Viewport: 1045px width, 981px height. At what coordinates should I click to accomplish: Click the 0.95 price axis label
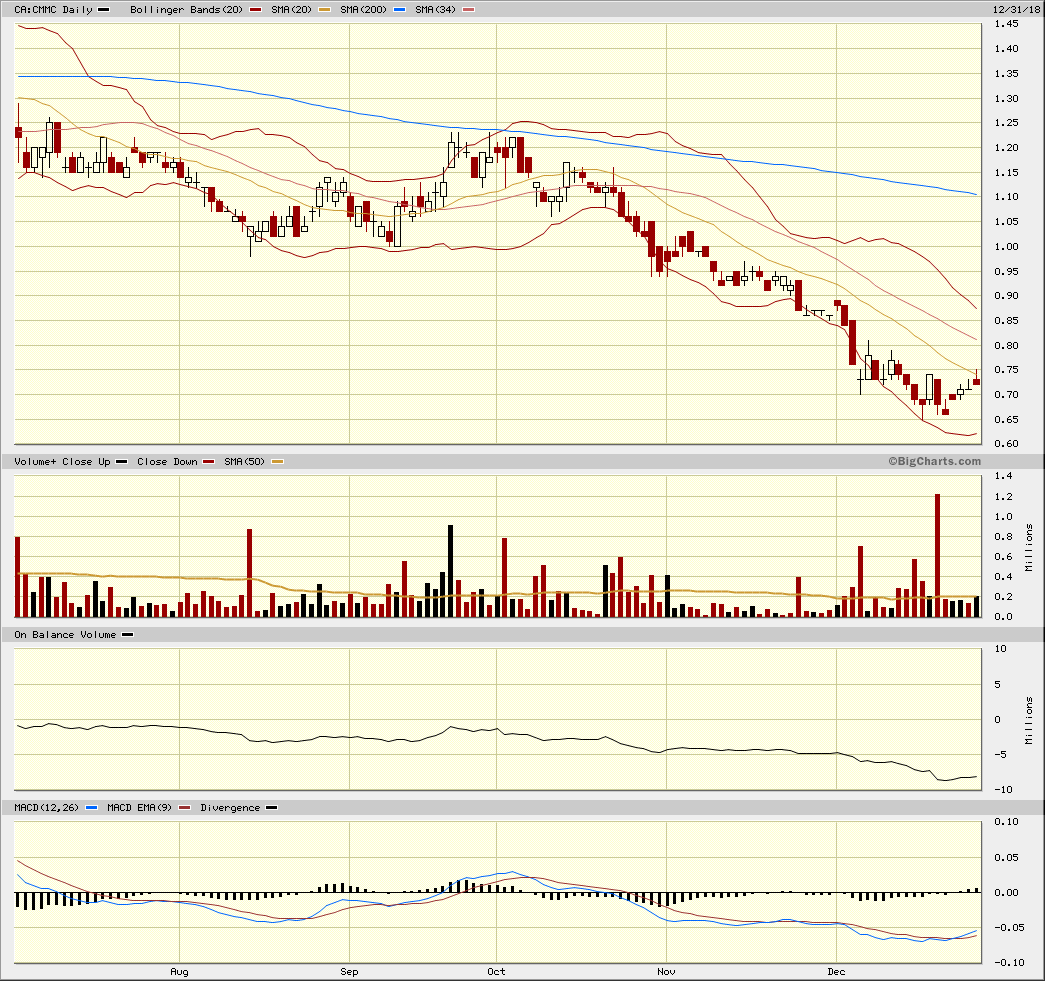coord(1006,272)
